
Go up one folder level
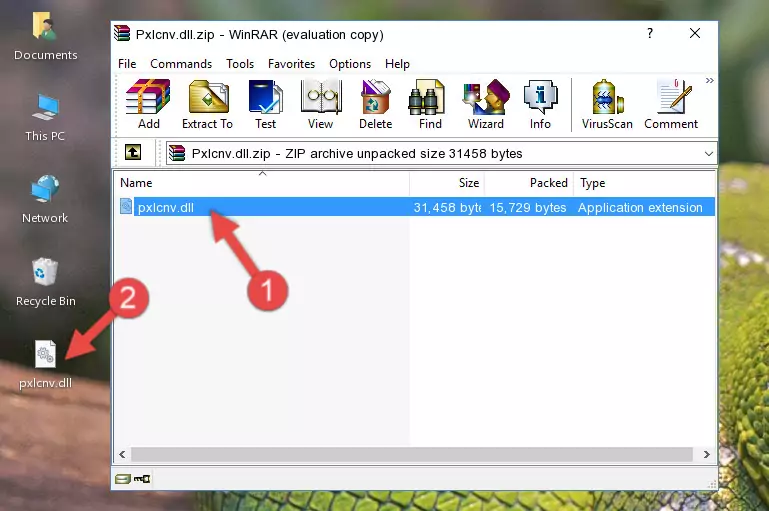tap(133, 153)
